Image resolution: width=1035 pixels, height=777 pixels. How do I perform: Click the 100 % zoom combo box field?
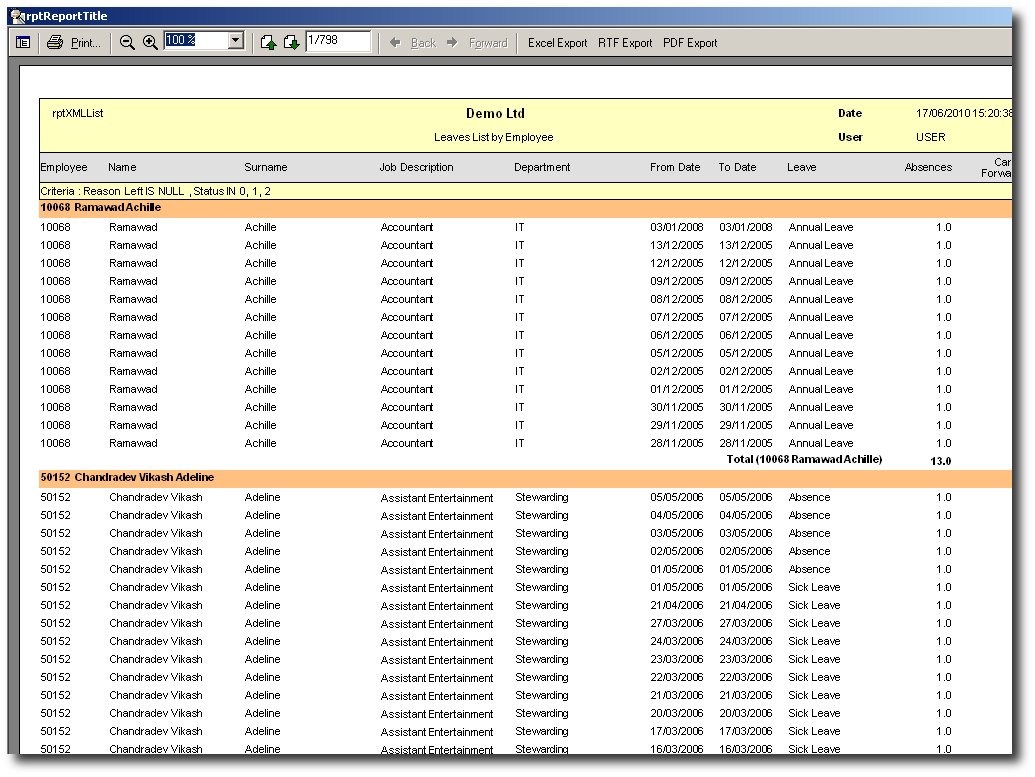pyautogui.click(x=195, y=41)
